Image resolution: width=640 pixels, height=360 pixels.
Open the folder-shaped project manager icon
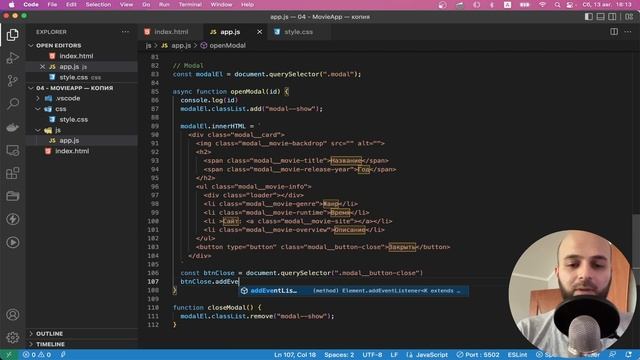coord(13,196)
